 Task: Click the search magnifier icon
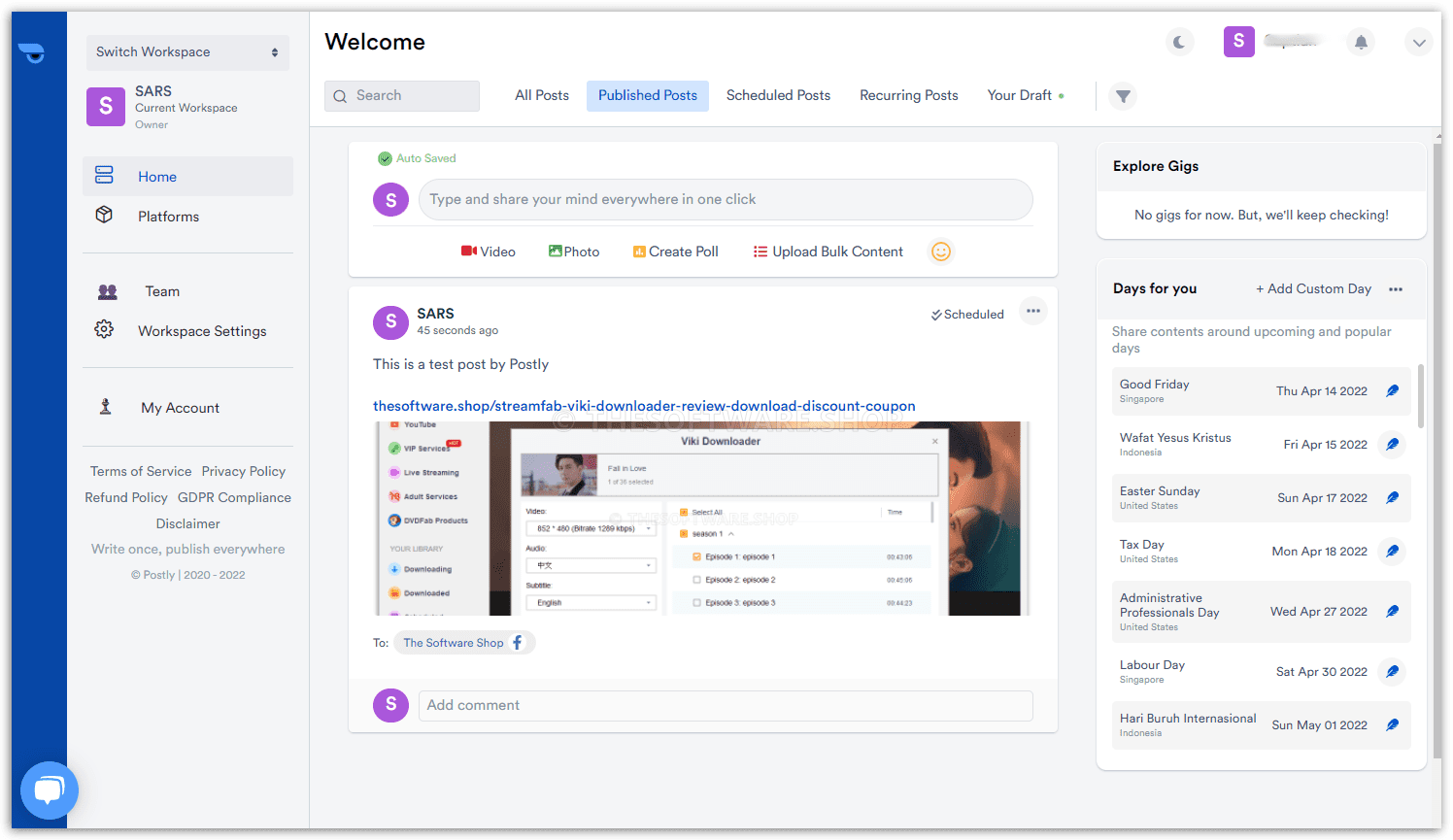(x=340, y=96)
